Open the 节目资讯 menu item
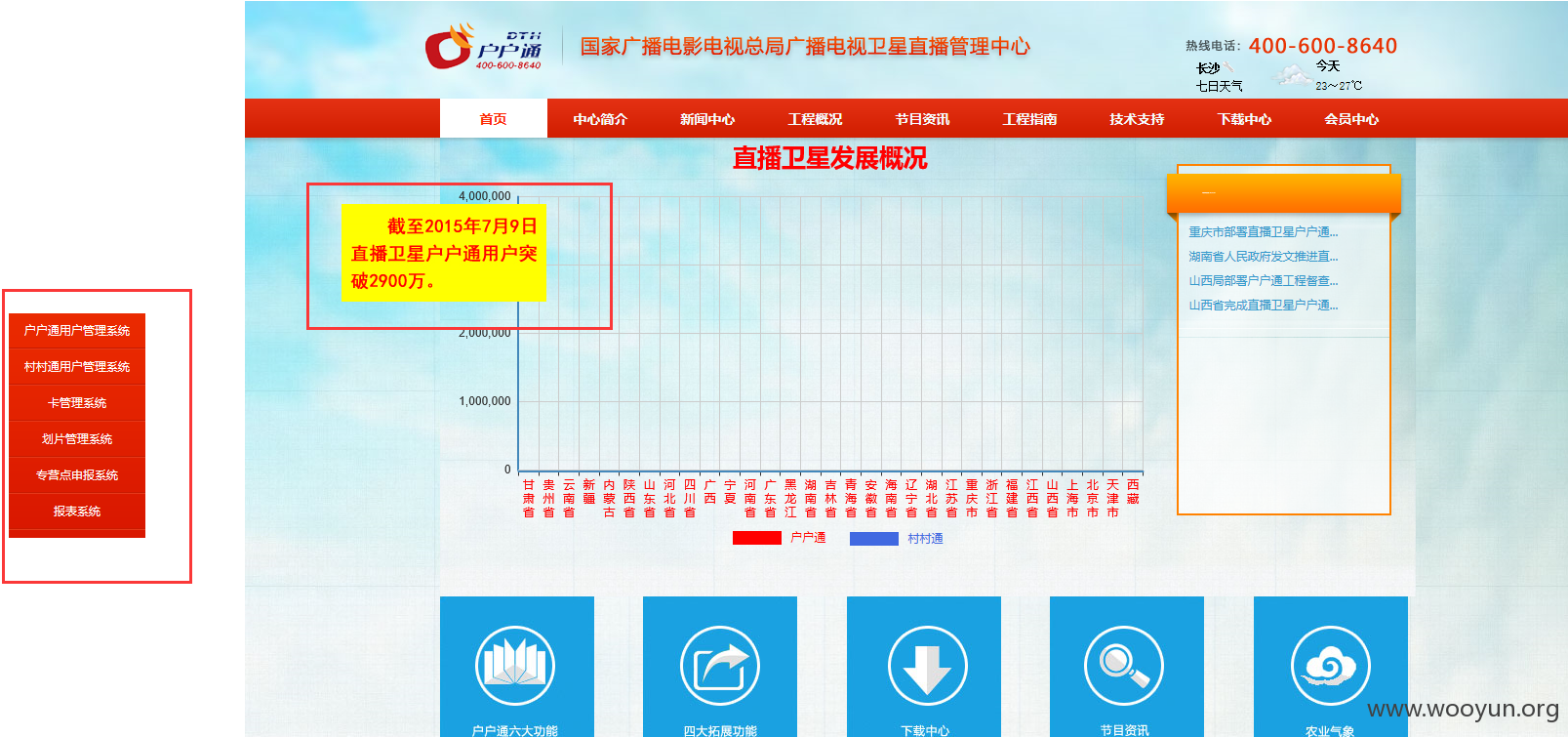This screenshot has height=737, width=1568. (x=922, y=119)
